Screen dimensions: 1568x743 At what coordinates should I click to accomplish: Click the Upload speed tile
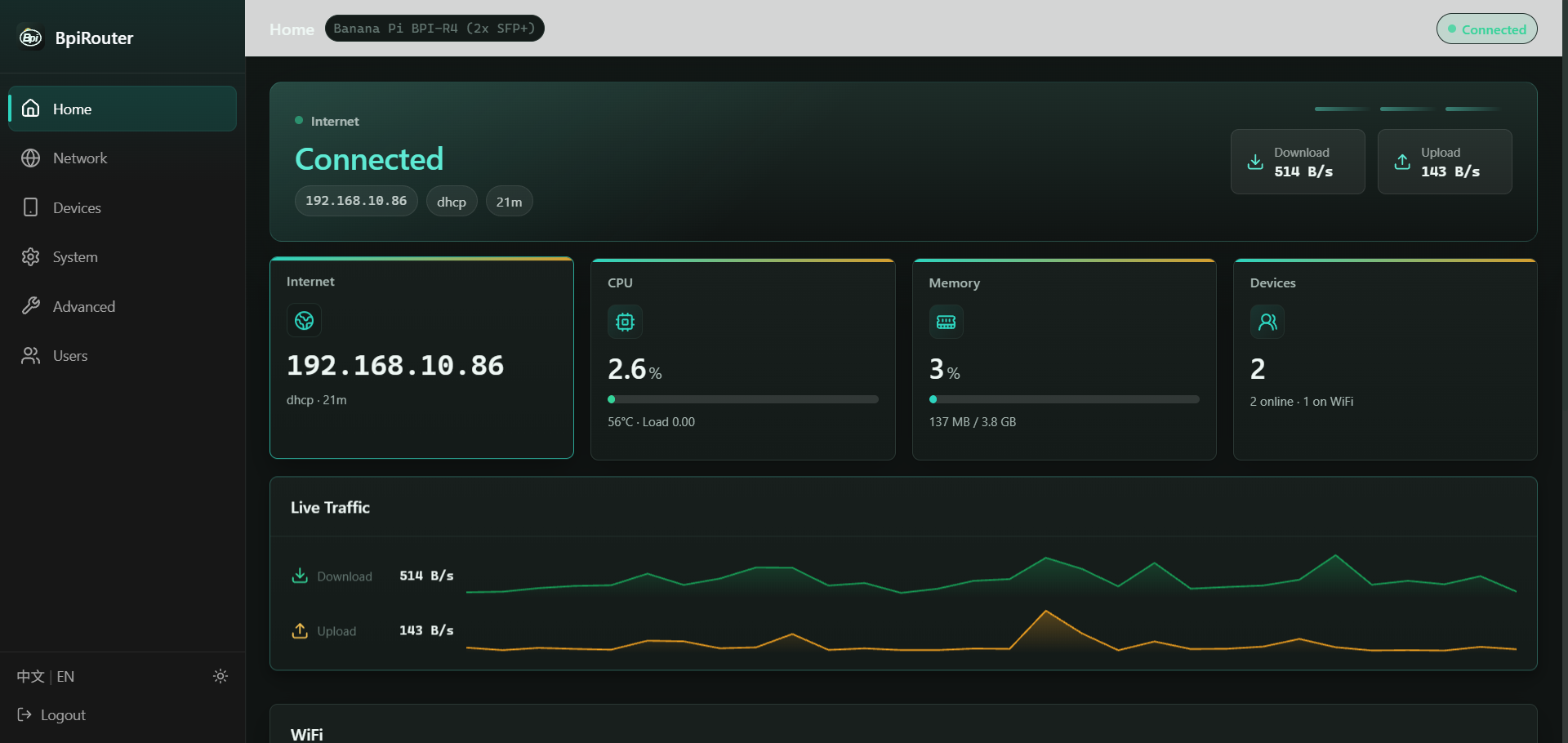click(1445, 162)
